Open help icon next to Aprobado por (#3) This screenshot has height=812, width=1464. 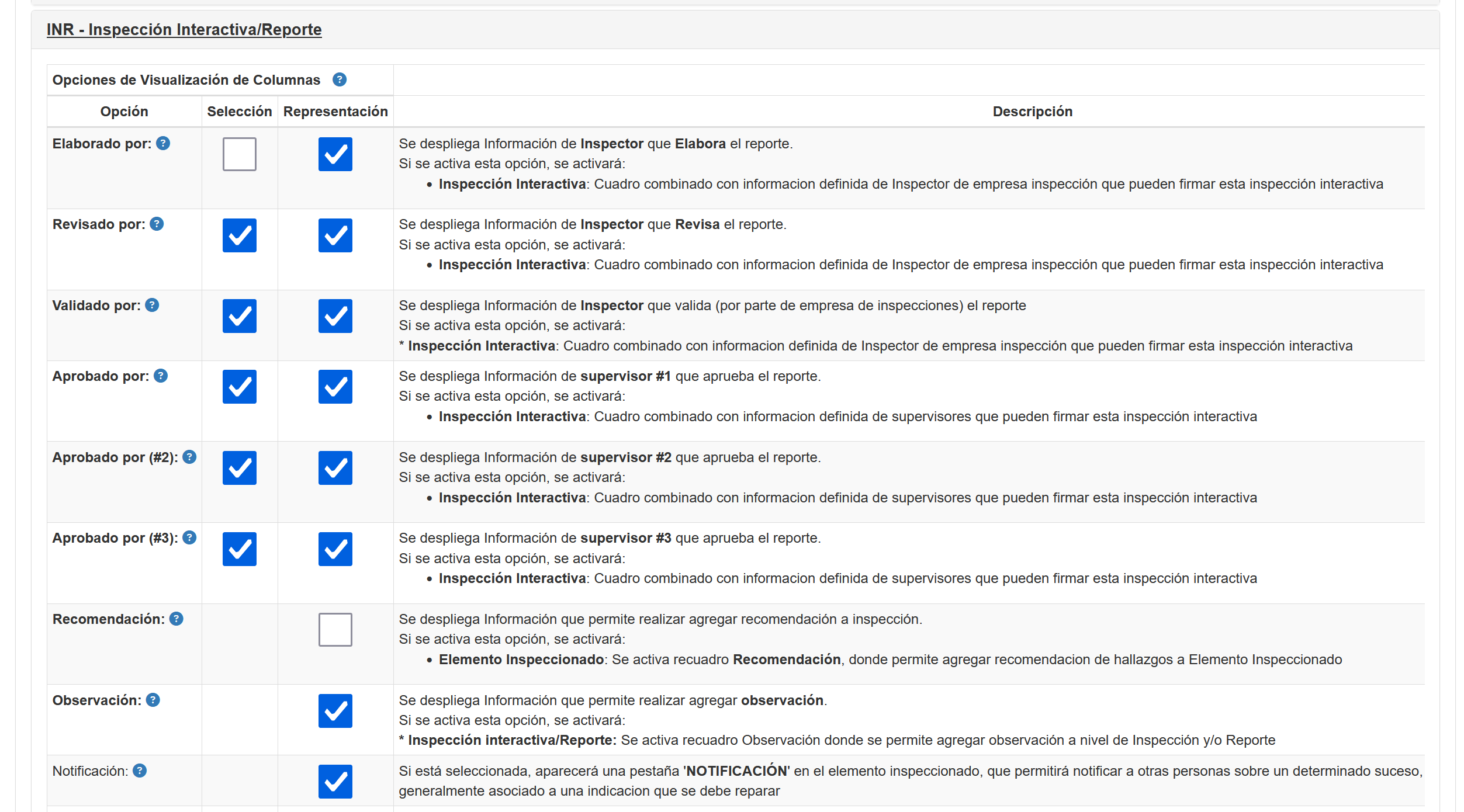189,537
